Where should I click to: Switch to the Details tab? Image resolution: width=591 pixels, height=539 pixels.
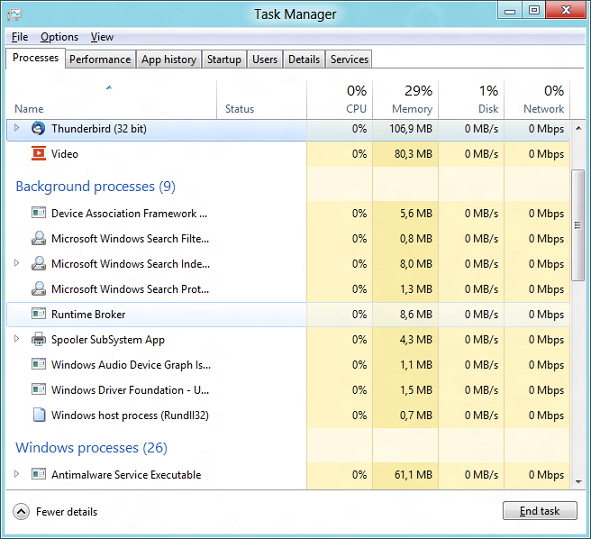[x=304, y=60]
